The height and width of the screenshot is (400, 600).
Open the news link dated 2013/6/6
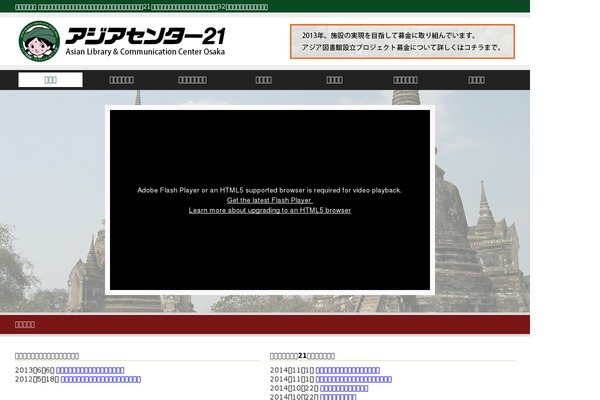pyautogui.click(x=90, y=370)
